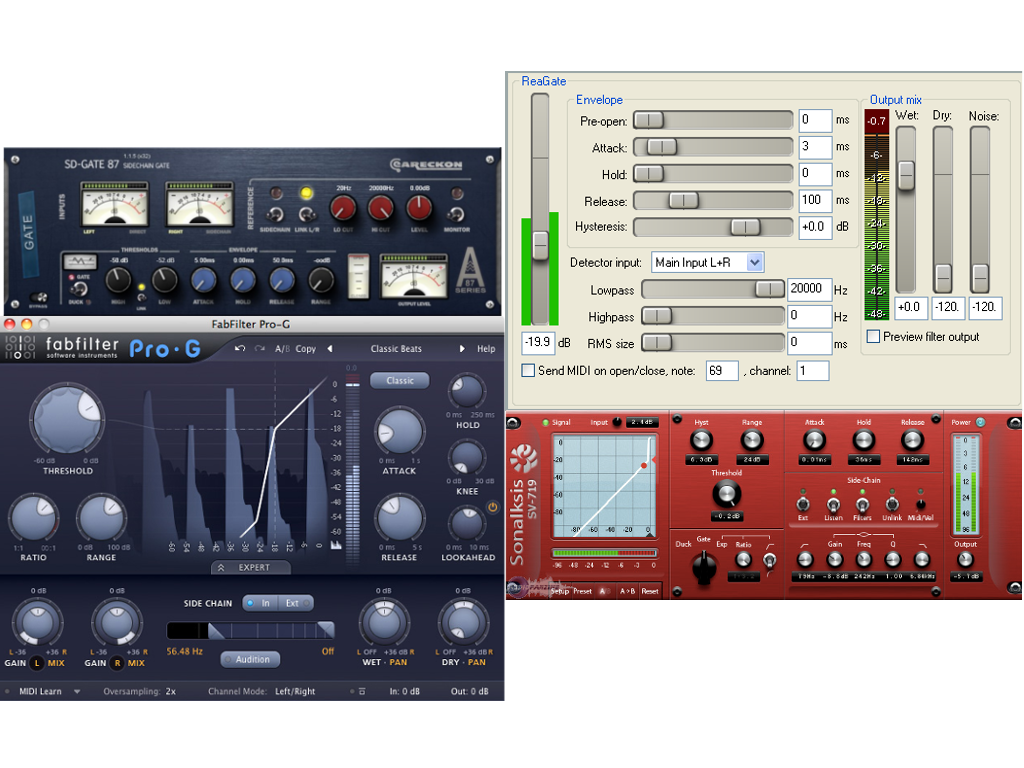Click ReaGate Attack slider handle
The height and width of the screenshot is (768, 1024).
[662, 147]
